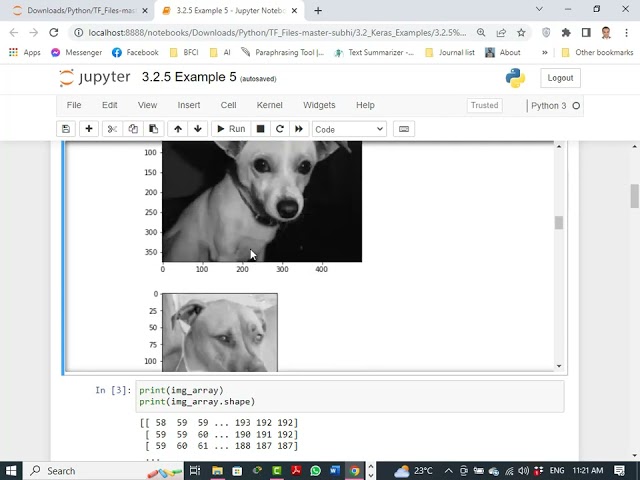This screenshot has width=640, height=480.
Task: Open the Cell menu
Action: [x=229, y=105]
